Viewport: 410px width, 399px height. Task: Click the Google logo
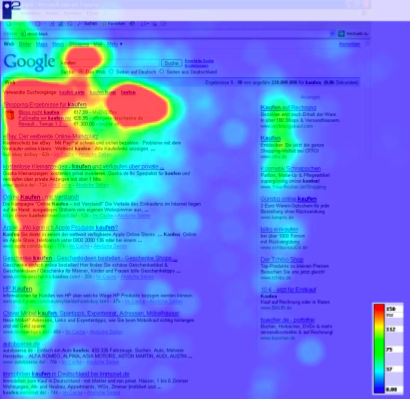pyautogui.click(x=29, y=62)
